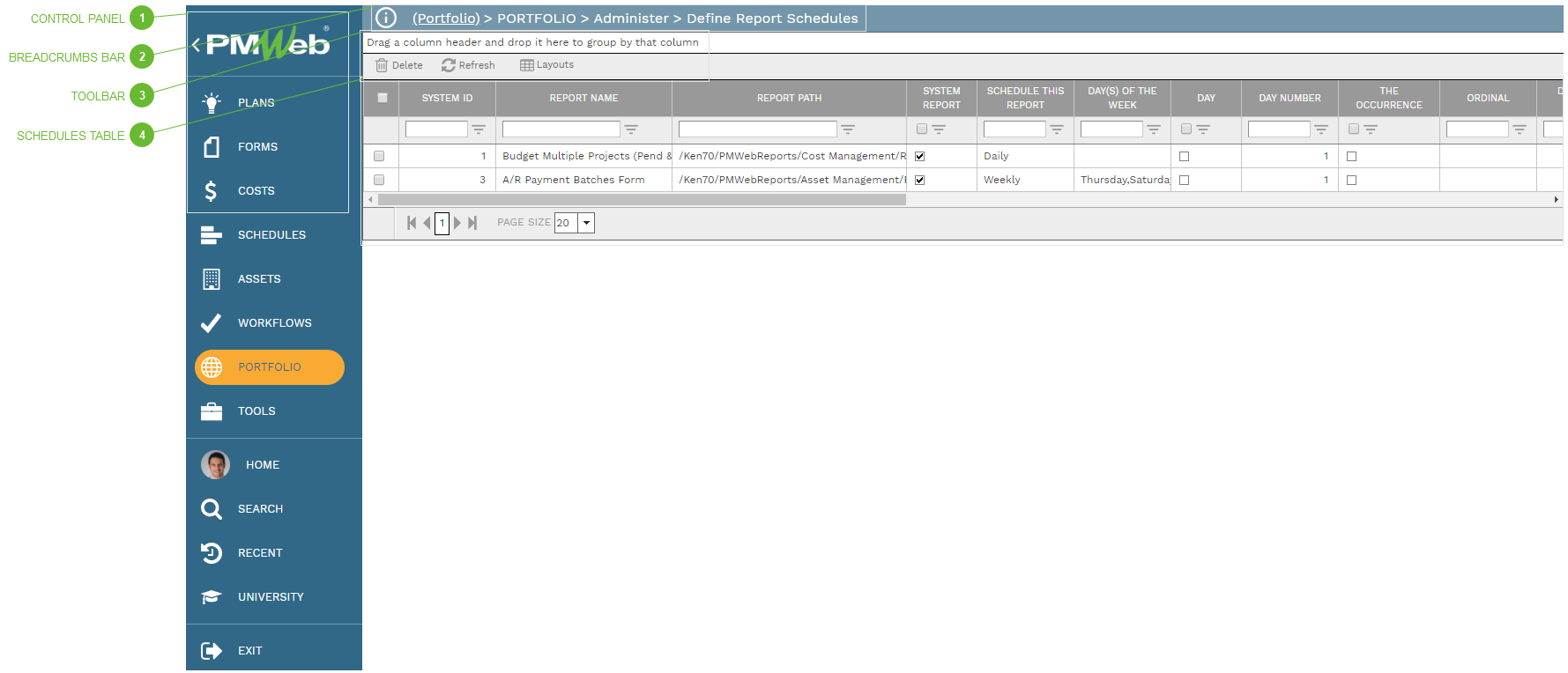Click the Report Name filter input field
The height and width of the screenshot is (673, 1568).
point(561,129)
